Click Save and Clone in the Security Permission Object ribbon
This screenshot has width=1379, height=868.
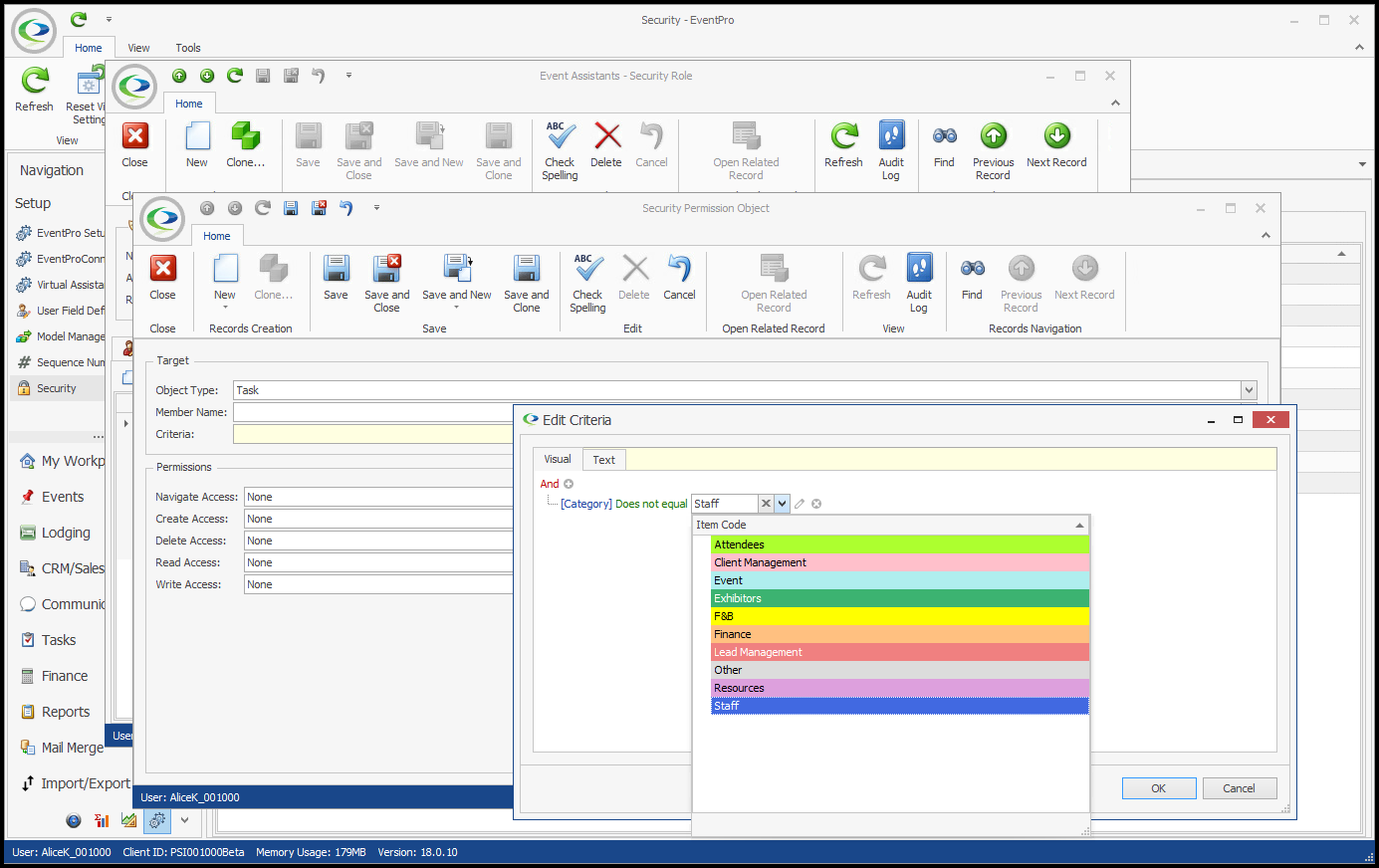click(x=527, y=284)
